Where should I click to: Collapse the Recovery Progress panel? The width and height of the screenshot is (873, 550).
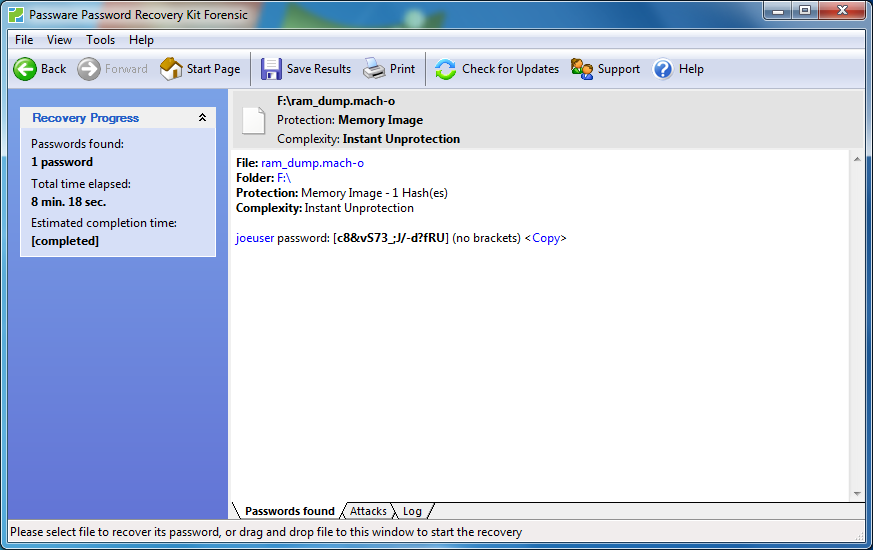point(202,118)
